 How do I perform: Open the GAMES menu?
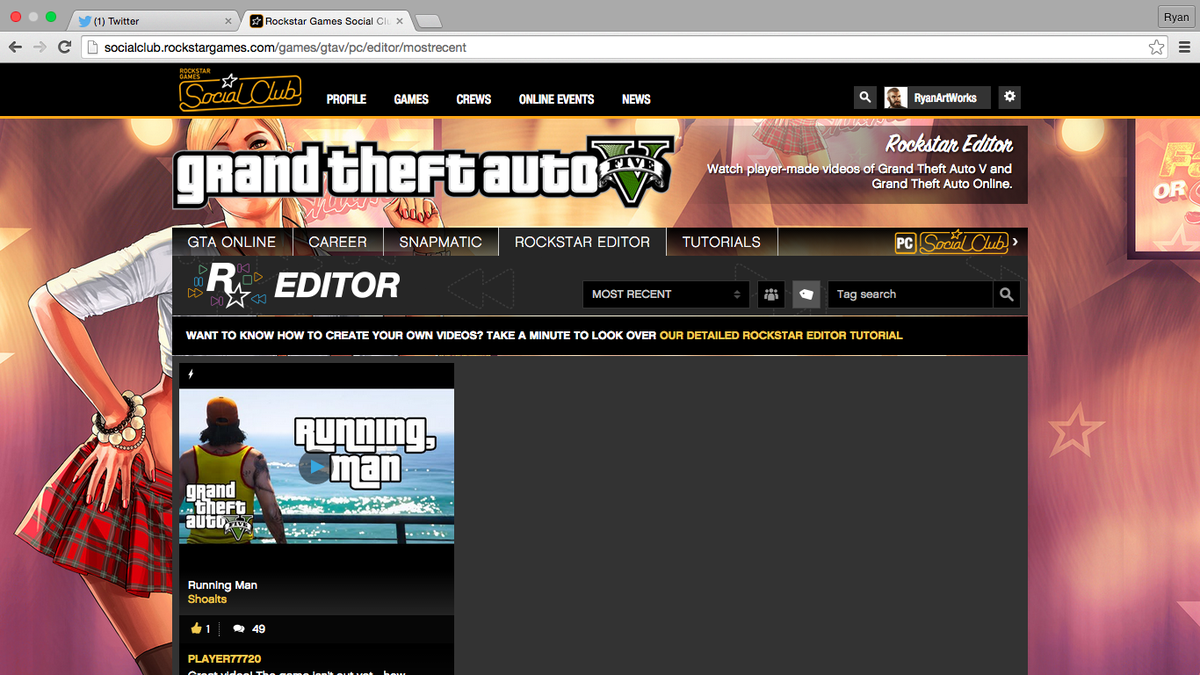411,99
